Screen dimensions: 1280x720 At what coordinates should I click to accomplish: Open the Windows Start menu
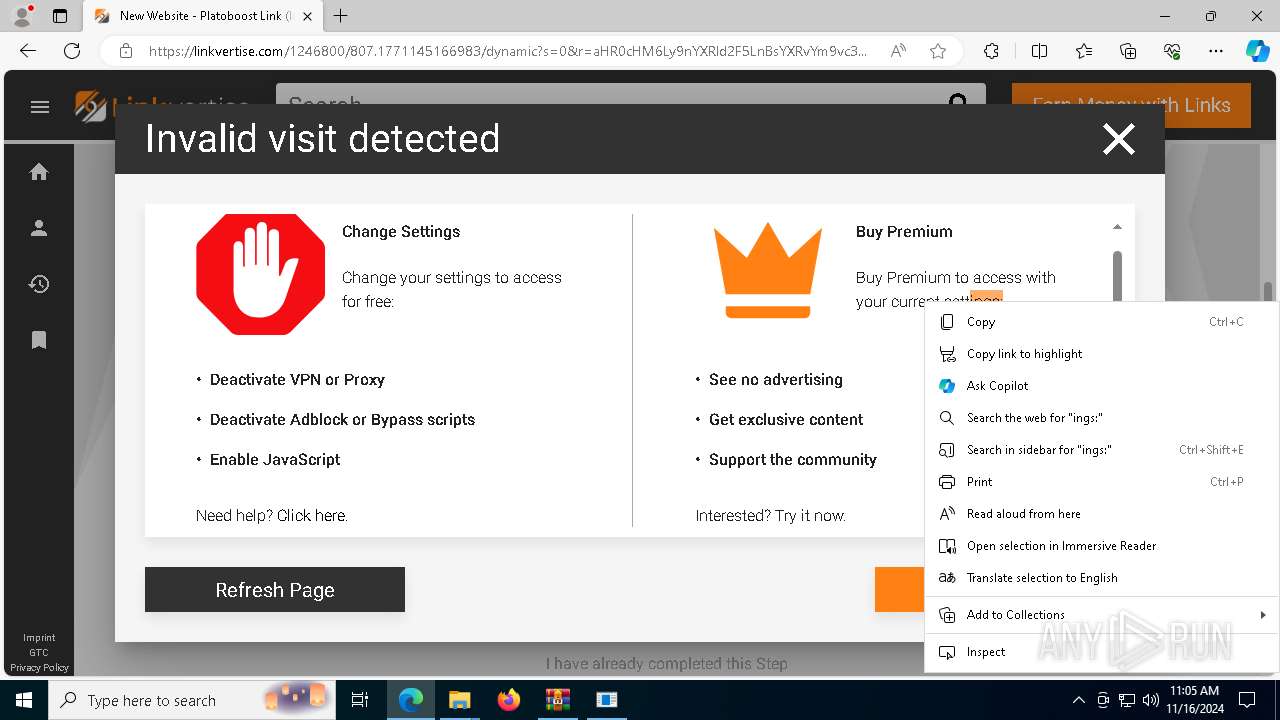(24, 700)
